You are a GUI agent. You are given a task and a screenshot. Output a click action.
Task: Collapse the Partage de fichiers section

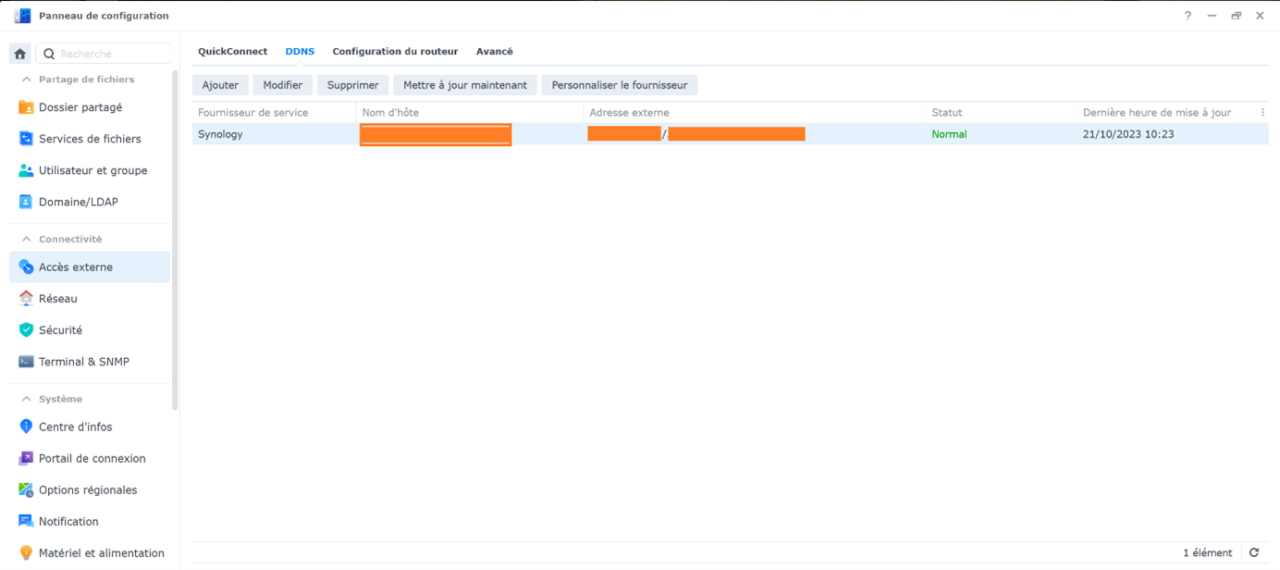(26, 79)
